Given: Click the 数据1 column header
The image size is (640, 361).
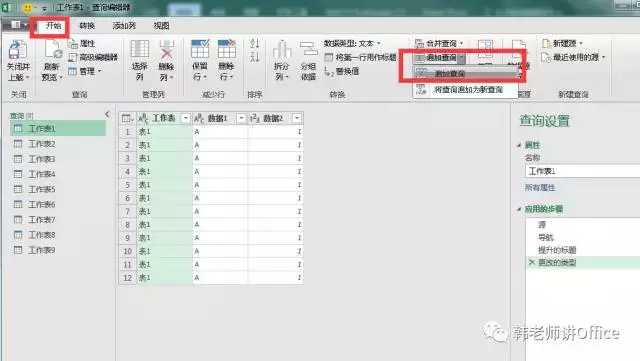Looking at the screenshot, I should coord(220,118).
